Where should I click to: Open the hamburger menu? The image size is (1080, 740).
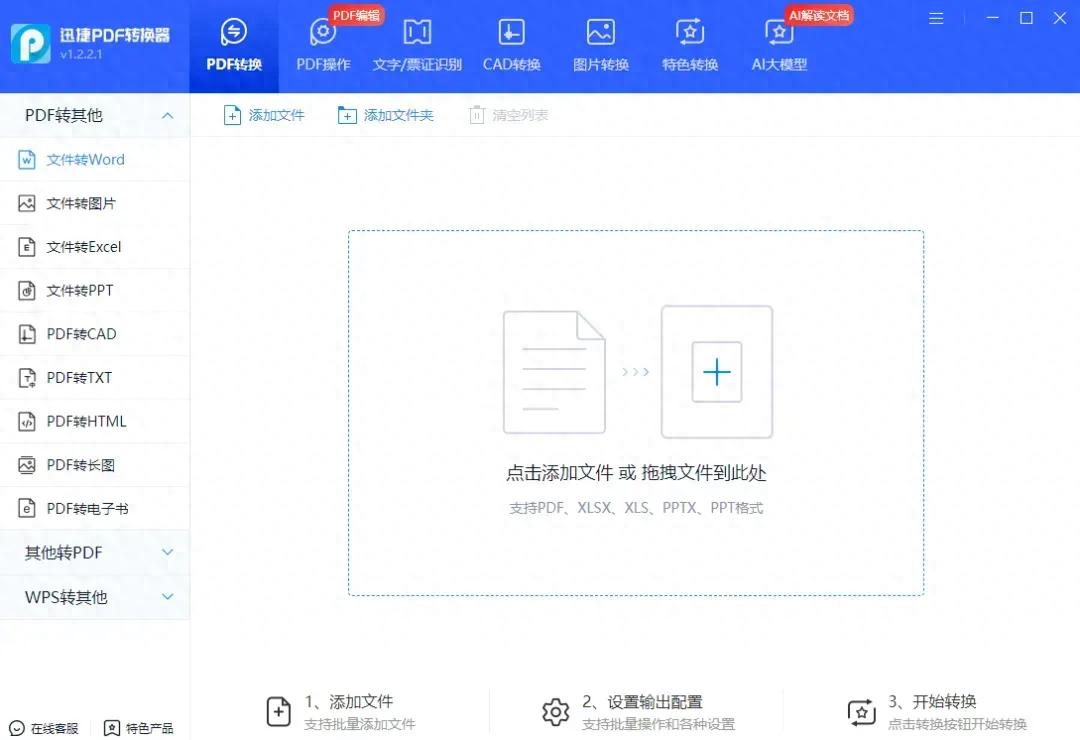[x=936, y=17]
